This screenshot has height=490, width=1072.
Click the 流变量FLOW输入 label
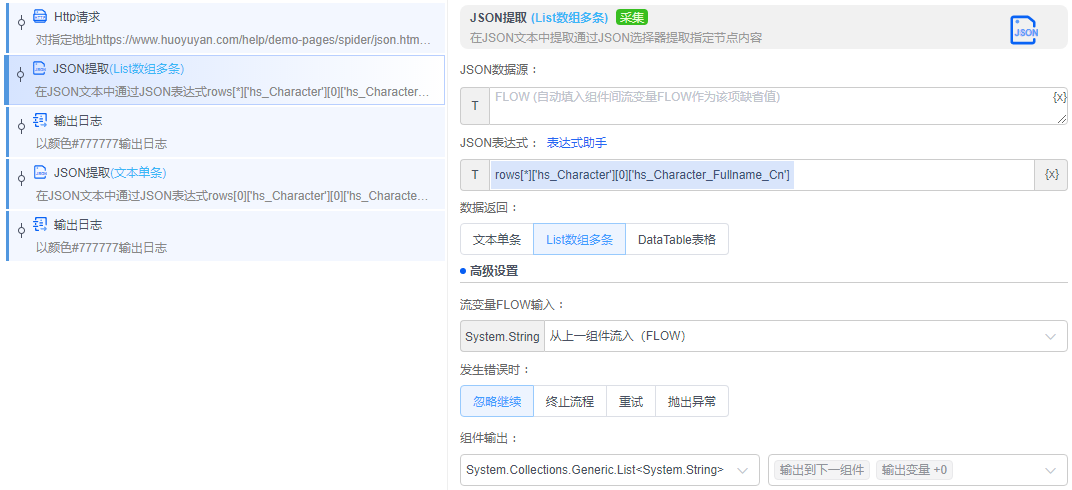513,305
